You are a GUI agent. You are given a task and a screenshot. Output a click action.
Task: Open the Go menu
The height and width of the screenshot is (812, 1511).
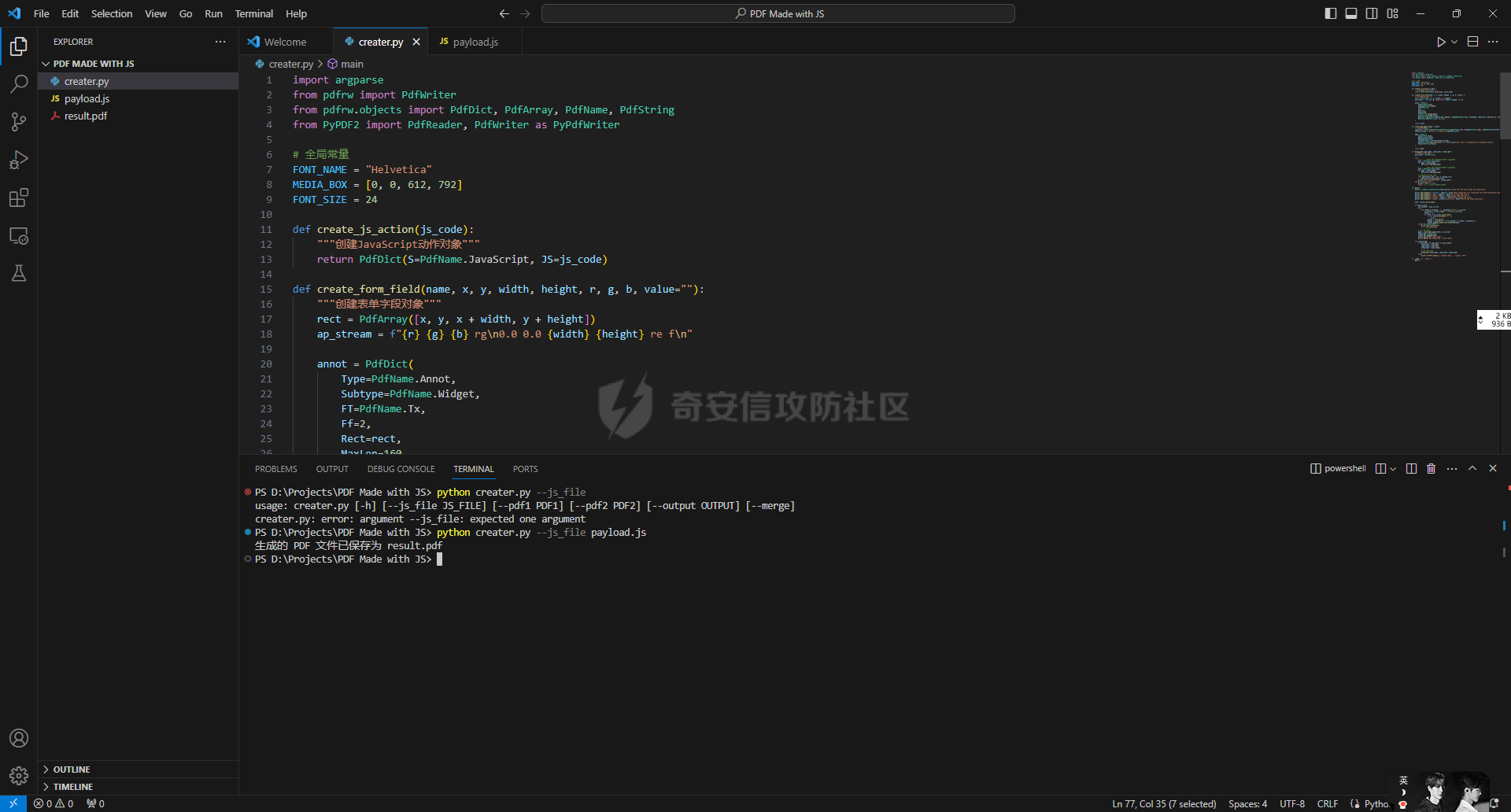[x=186, y=13]
